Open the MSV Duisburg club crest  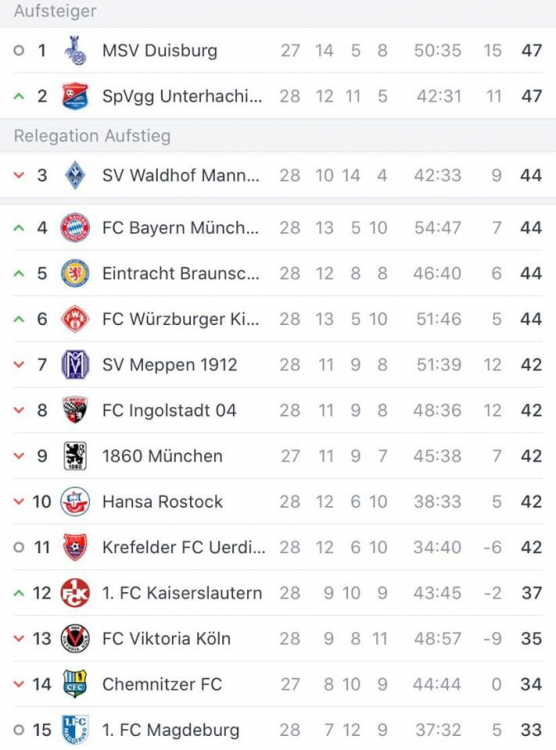click(x=75, y=50)
